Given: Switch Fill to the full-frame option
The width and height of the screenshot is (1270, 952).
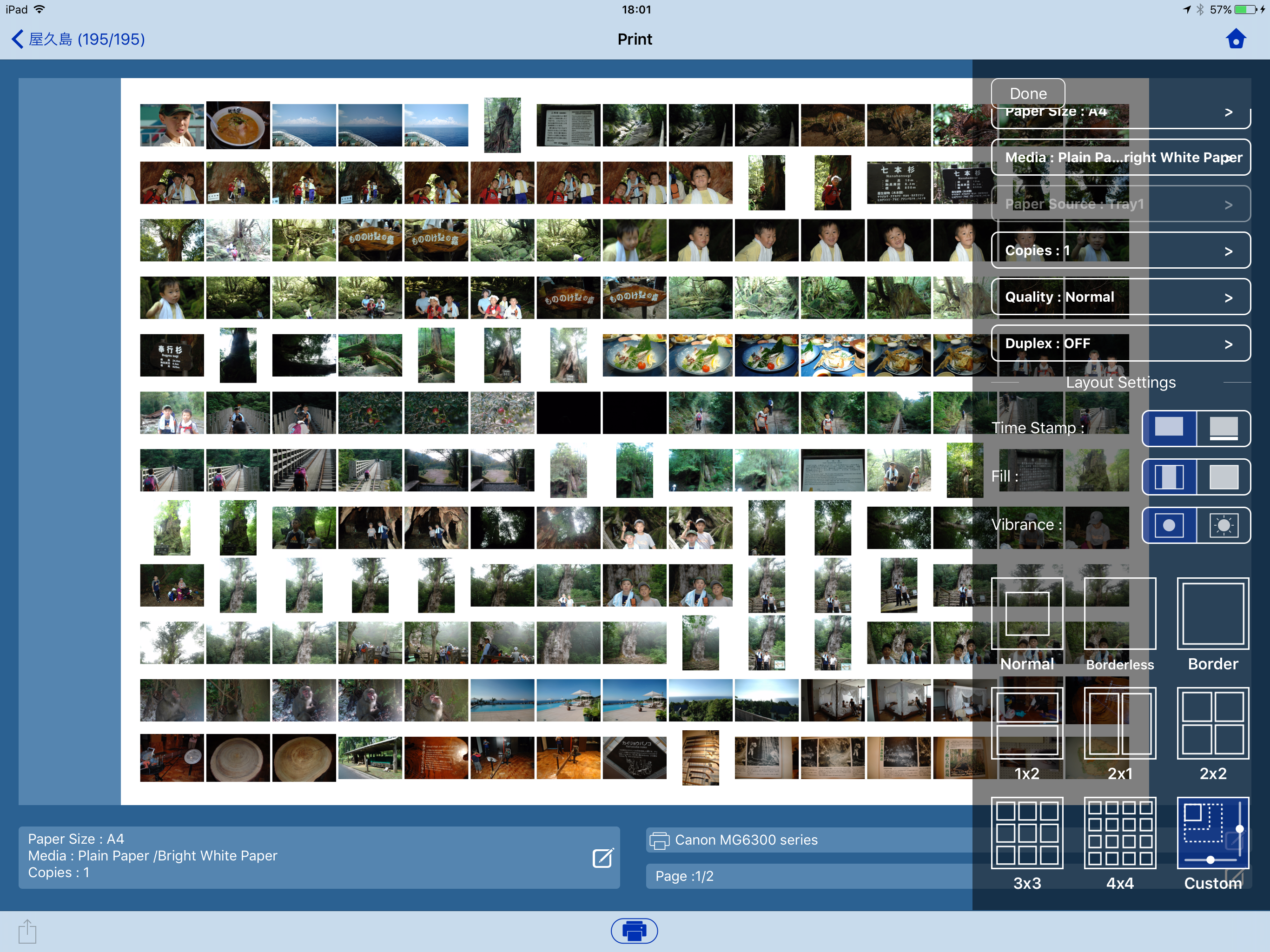Looking at the screenshot, I should (1224, 476).
